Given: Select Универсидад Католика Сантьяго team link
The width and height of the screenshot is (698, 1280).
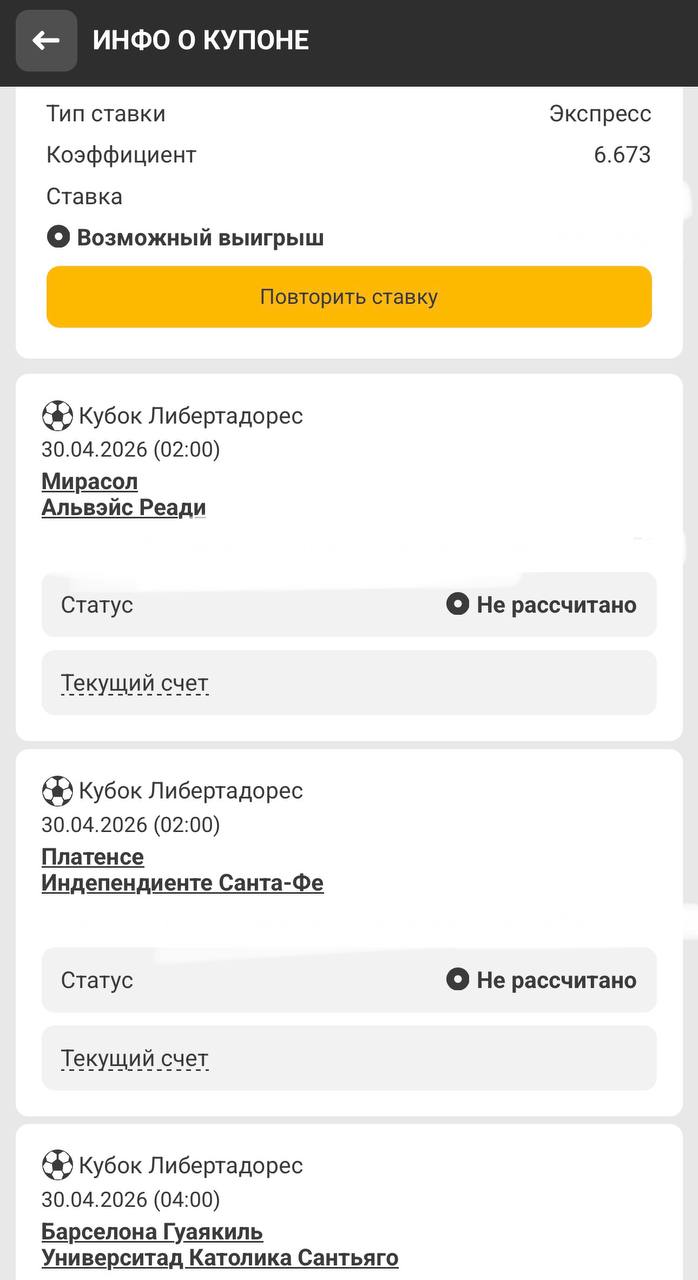Looking at the screenshot, I should coord(220,1258).
